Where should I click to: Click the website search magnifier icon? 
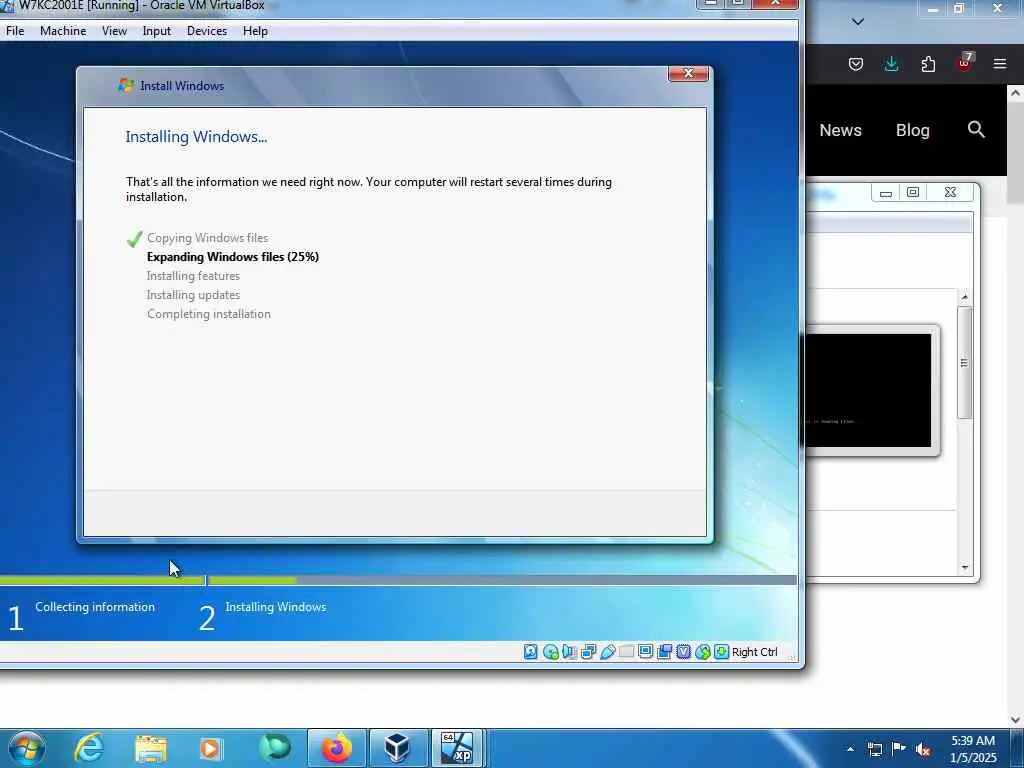click(976, 129)
